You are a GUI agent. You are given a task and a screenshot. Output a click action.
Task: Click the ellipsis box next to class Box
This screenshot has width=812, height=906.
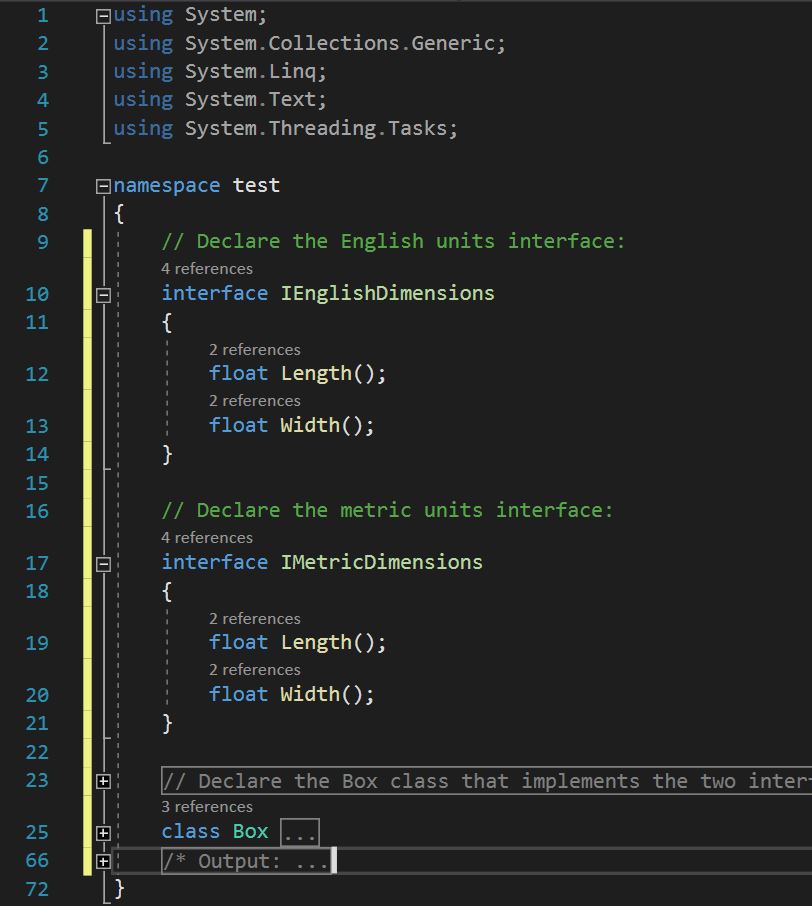coord(299,833)
